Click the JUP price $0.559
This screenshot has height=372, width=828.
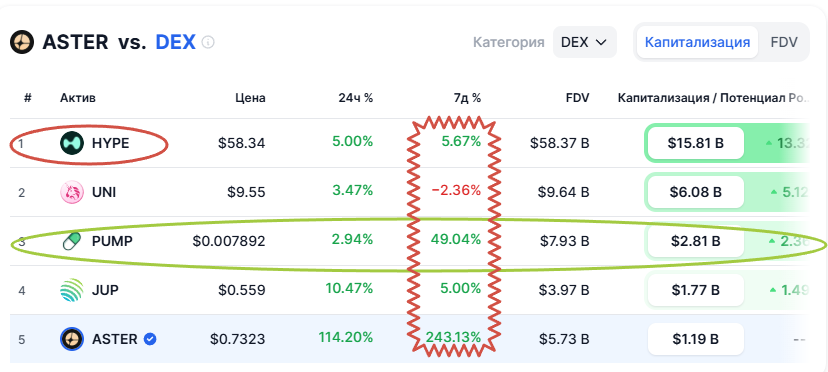pos(242,290)
